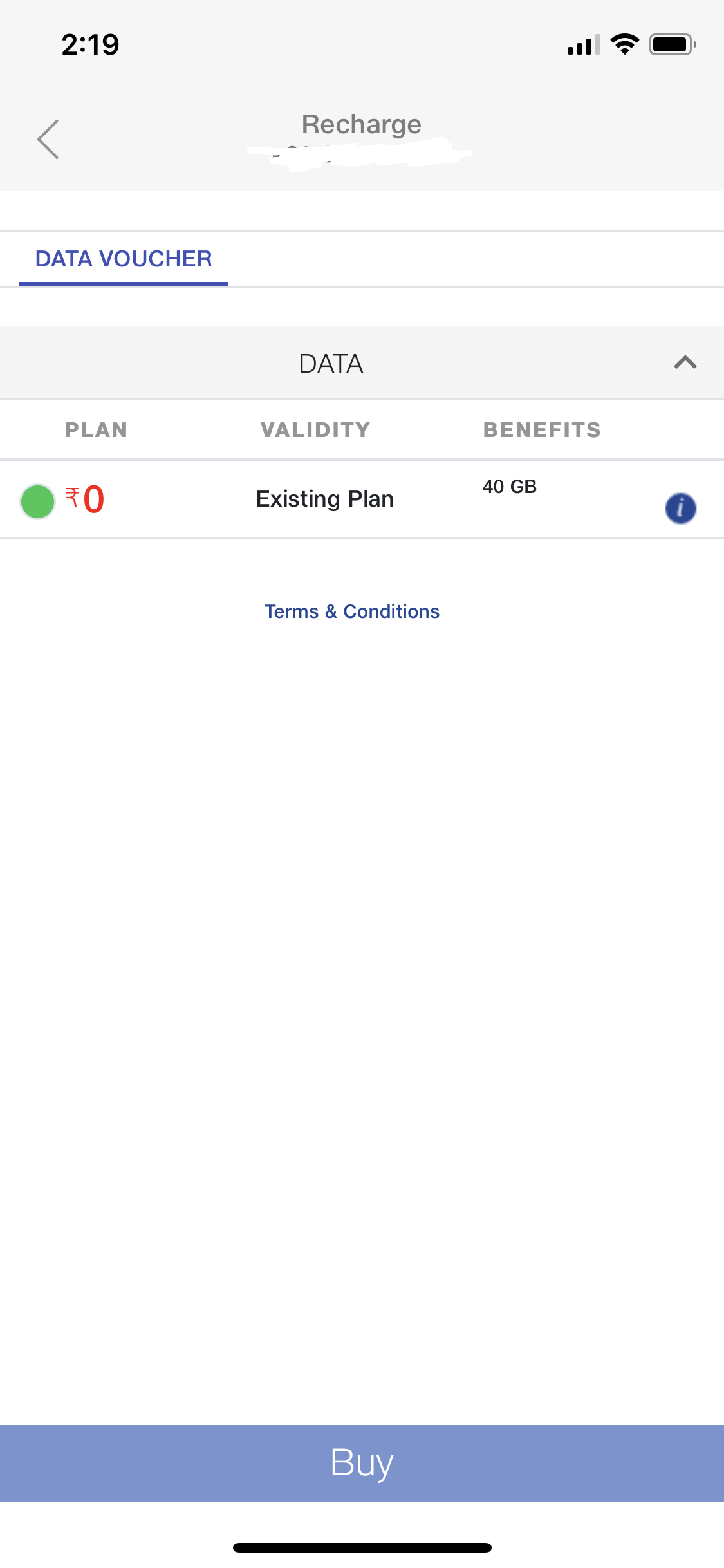Tap the battery status icon
The height and width of the screenshot is (1568, 724).
(x=672, y=44)
